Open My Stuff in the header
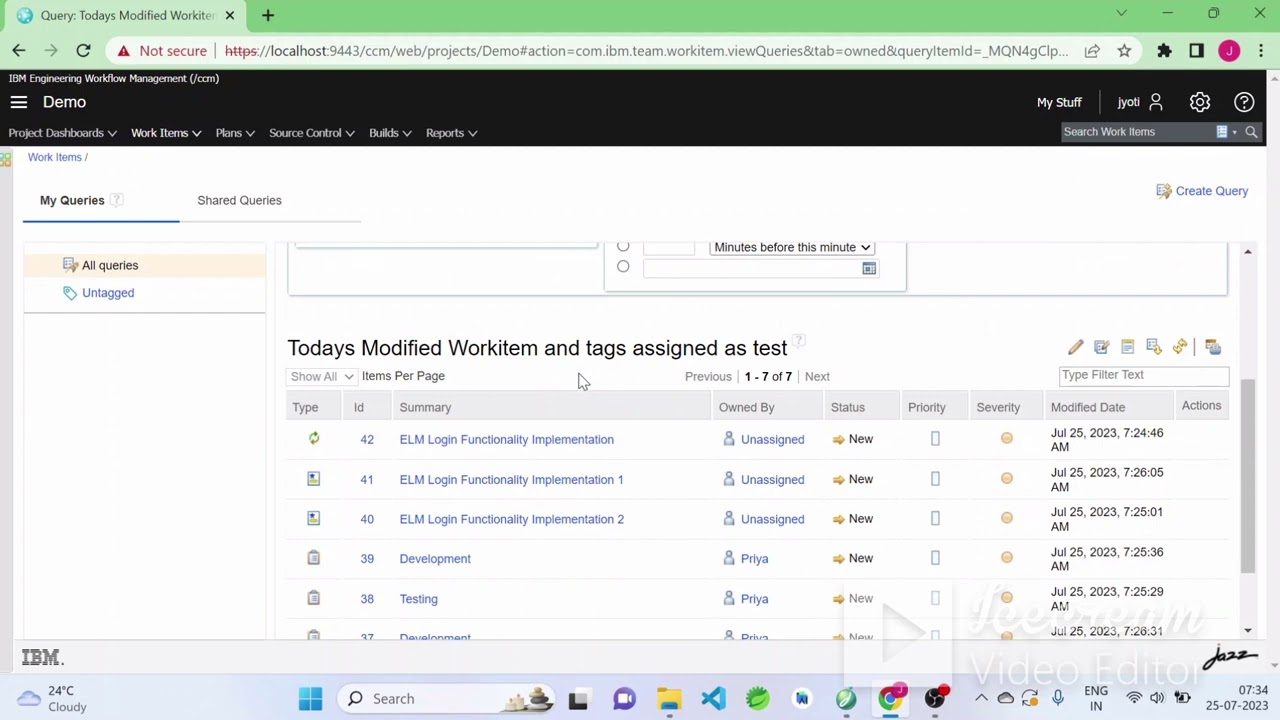 1059,102
